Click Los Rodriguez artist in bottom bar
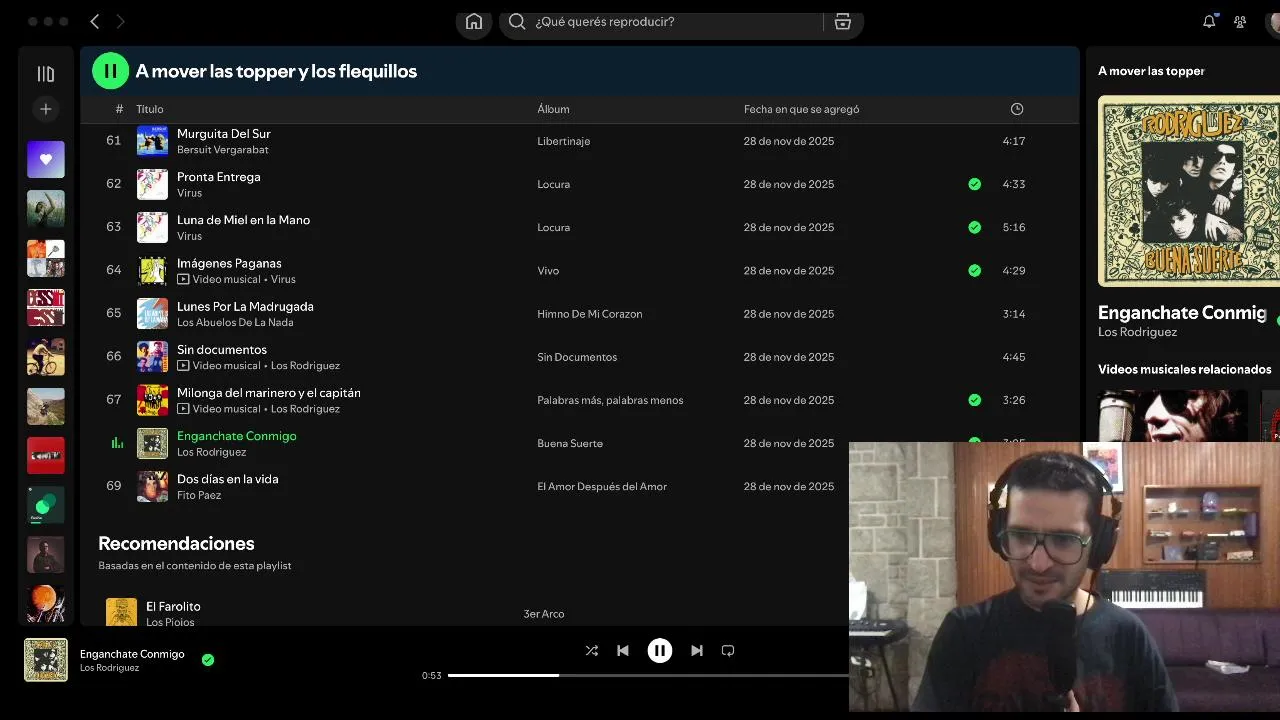Image resolution: width=1280 pixels, height=720 pixels. pos(109,668)
